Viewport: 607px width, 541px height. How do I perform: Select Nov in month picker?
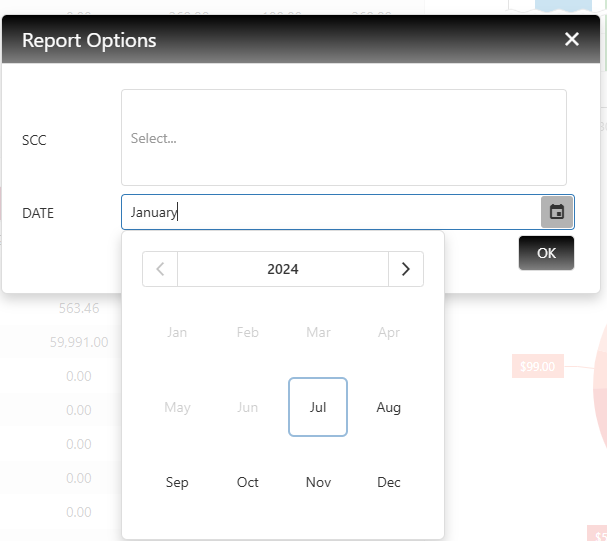pos(318,482)
